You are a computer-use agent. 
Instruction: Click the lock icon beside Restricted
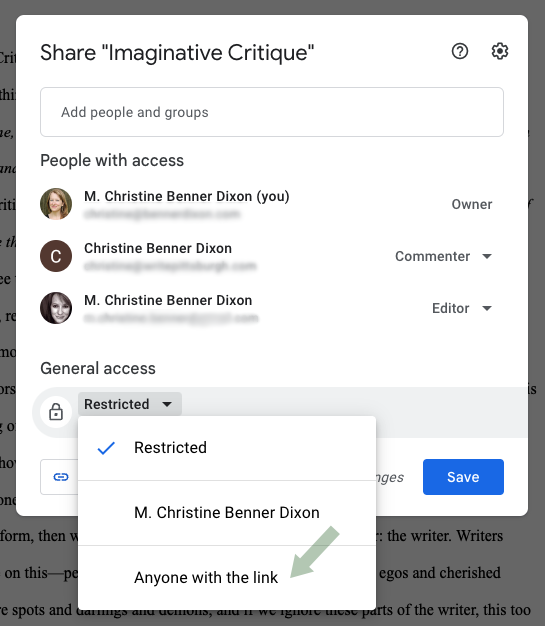[56, 412]
